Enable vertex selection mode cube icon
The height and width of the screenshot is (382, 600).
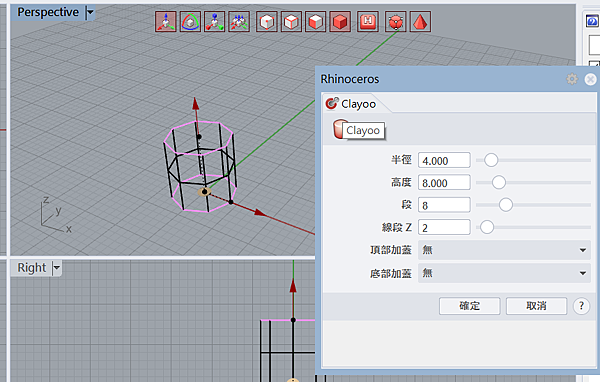[267, 21]
